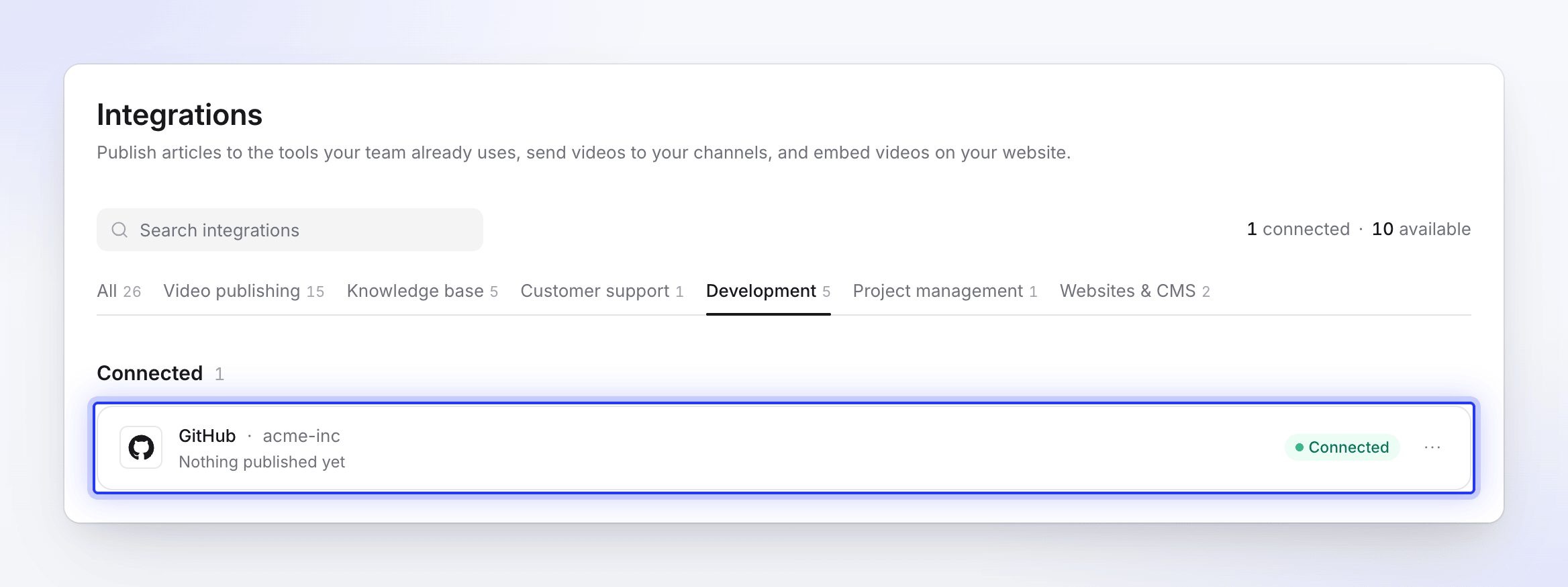Open the Video publishing tab
Viewport: 1568px width, 587px height.
[x=244, y=291]
